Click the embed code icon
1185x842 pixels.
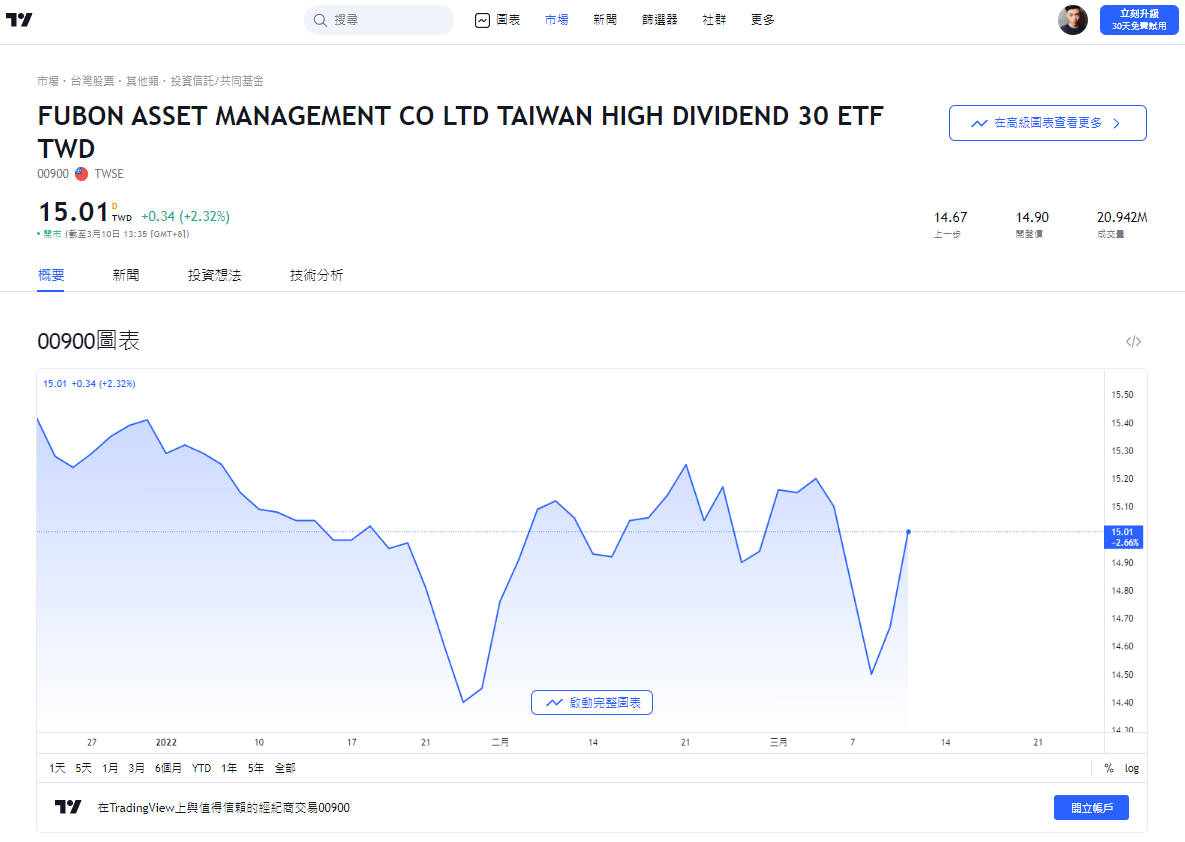click(1133, 342)
